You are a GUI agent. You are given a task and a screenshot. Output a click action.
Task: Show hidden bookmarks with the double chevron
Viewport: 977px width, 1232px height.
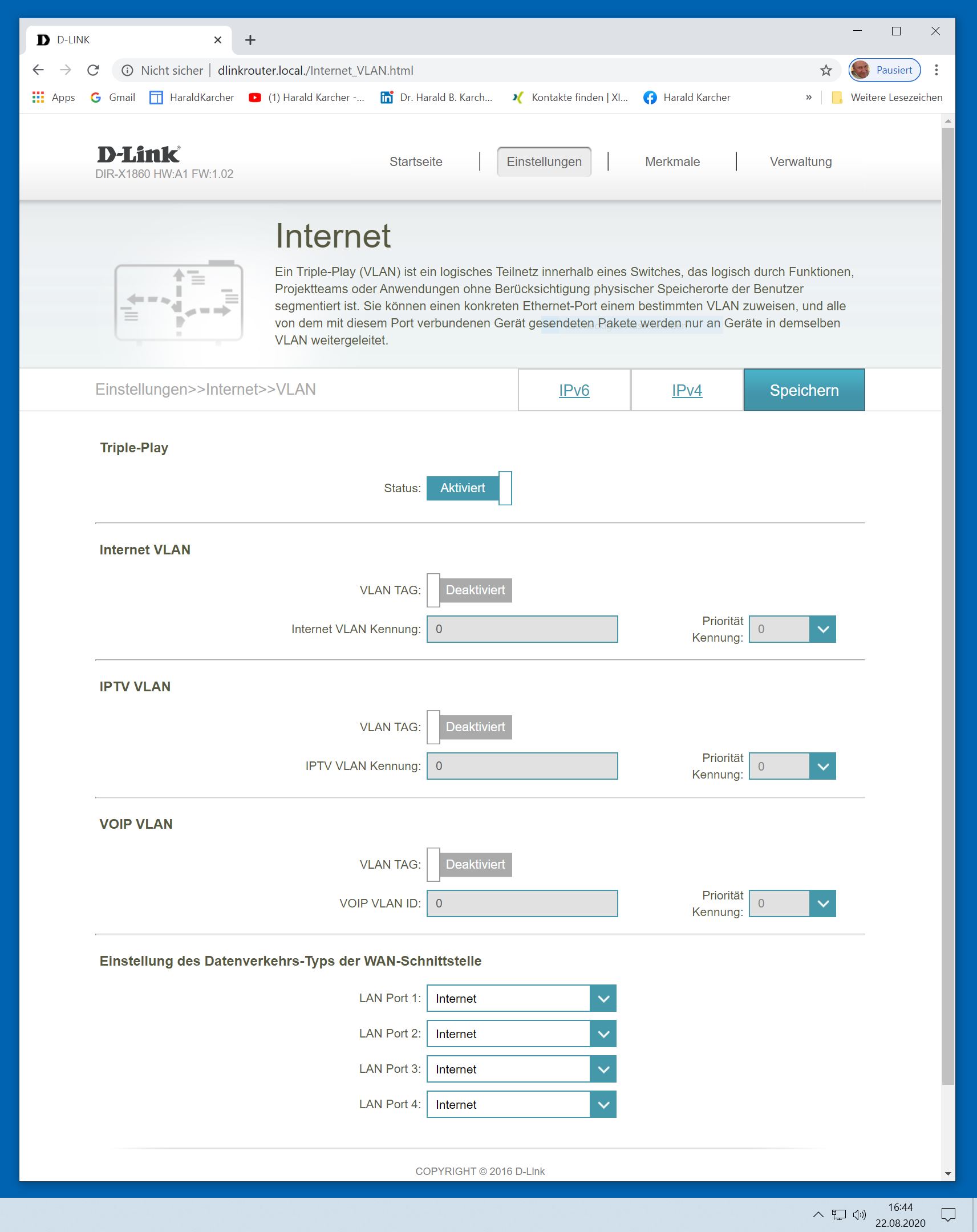click(808, 98)
